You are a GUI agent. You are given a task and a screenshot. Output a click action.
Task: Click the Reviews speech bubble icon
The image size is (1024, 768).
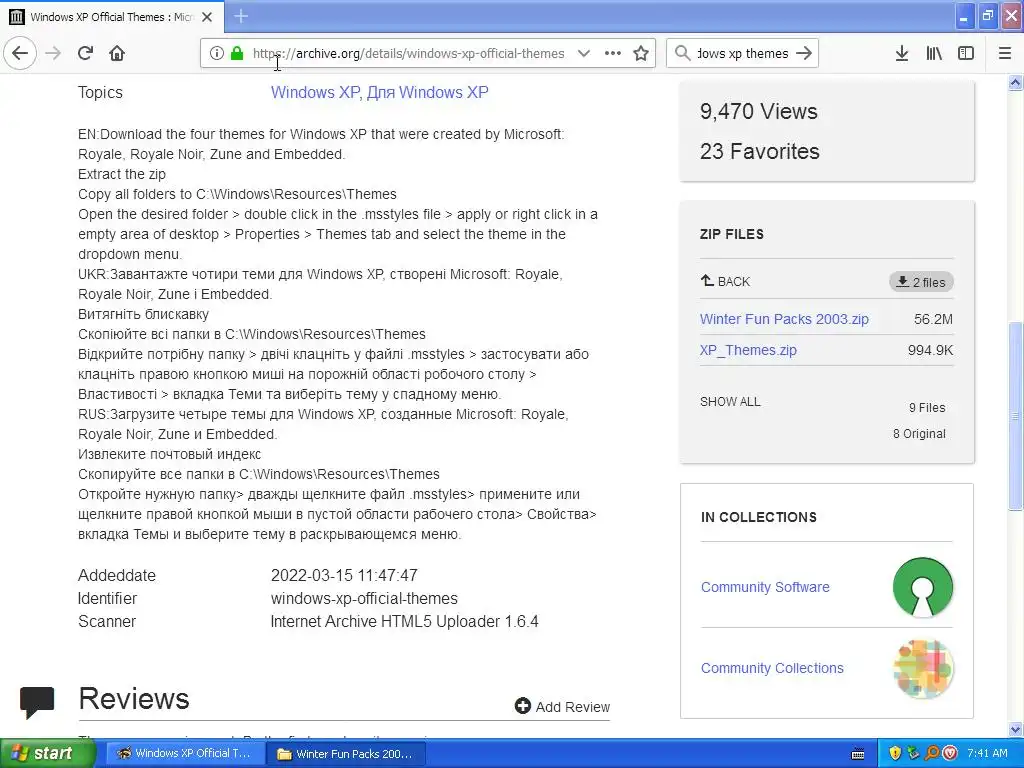point(37,702)
